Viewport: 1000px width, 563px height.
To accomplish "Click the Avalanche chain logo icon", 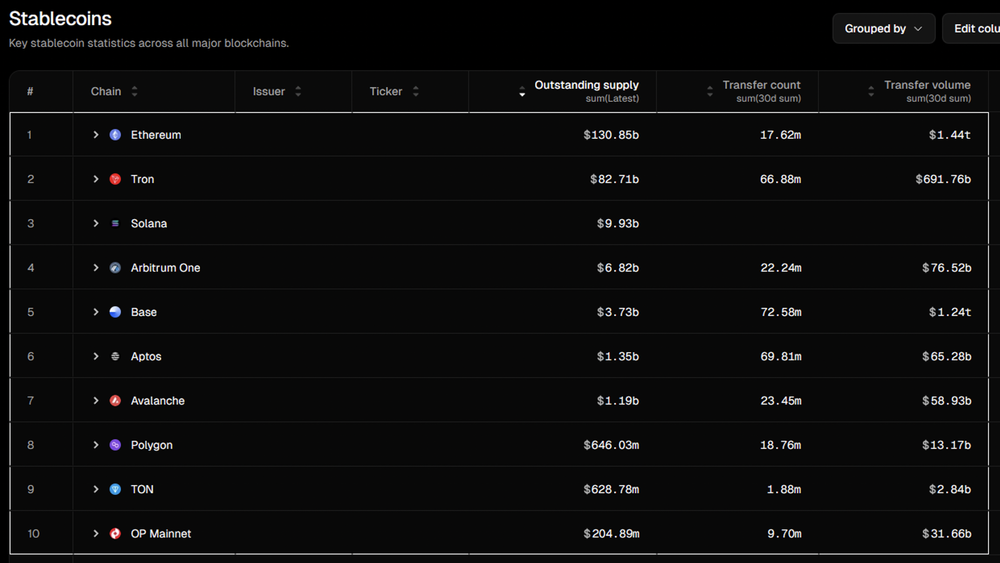I will point(115,400).
